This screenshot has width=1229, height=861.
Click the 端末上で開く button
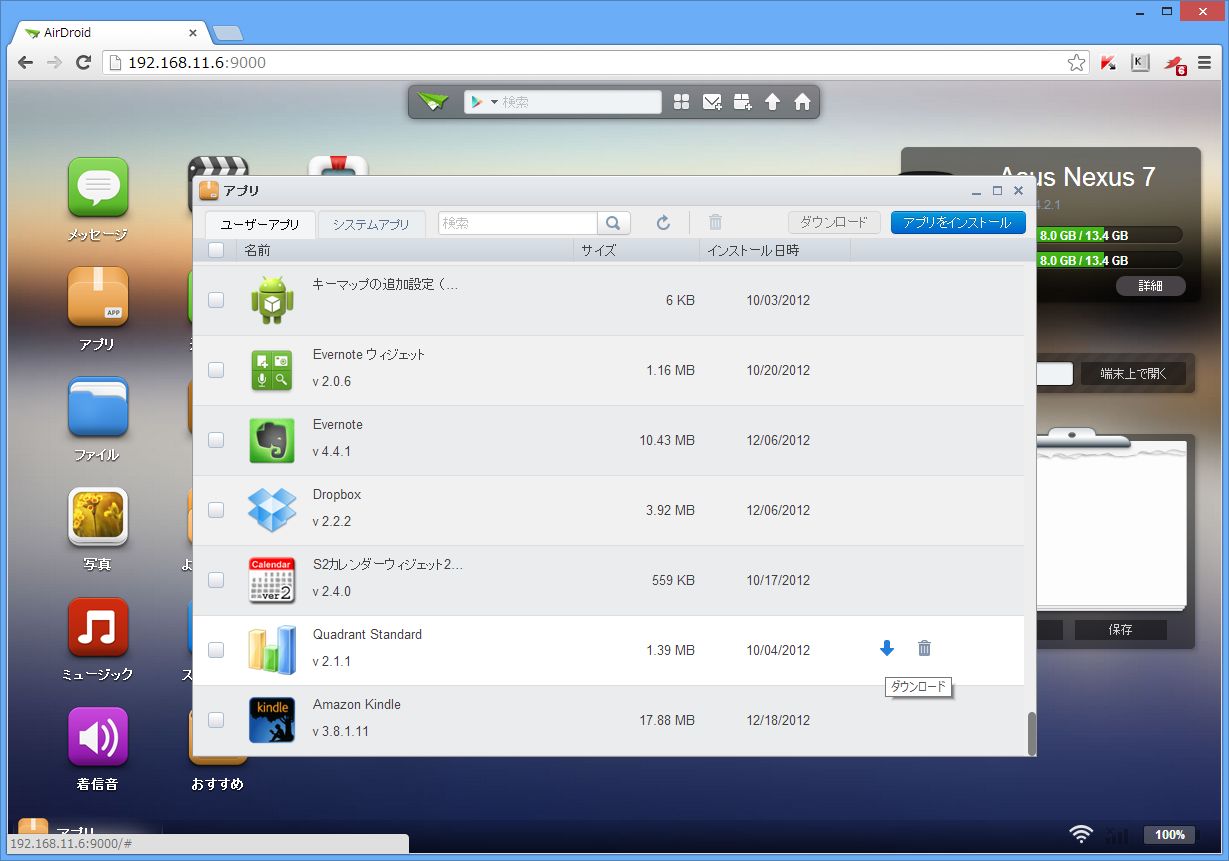[1134, 374]
